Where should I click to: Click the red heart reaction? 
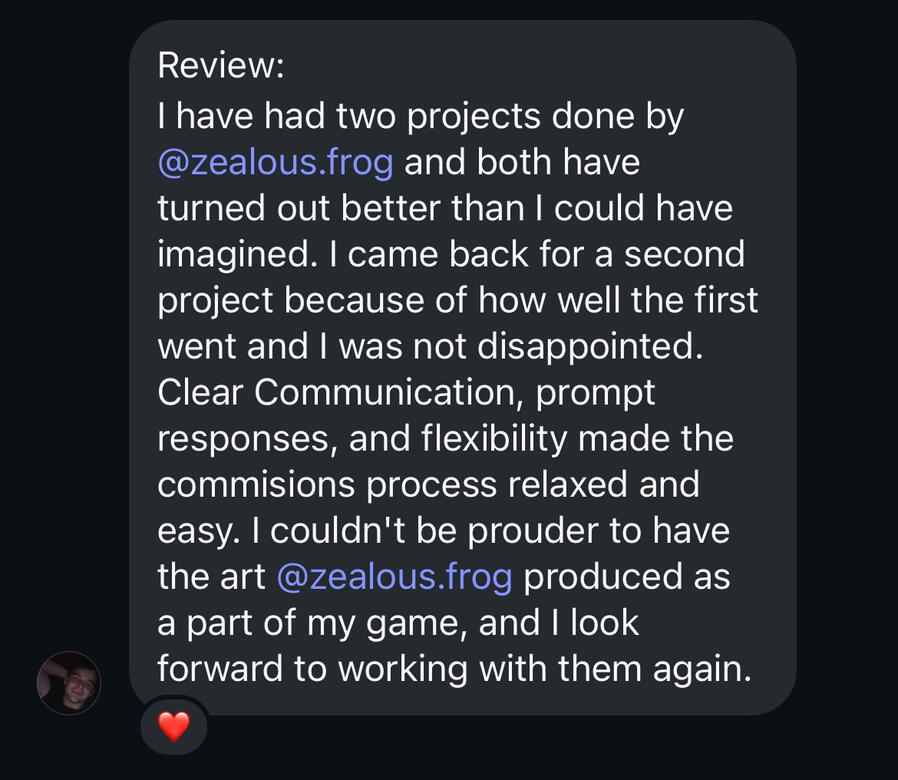174,727
